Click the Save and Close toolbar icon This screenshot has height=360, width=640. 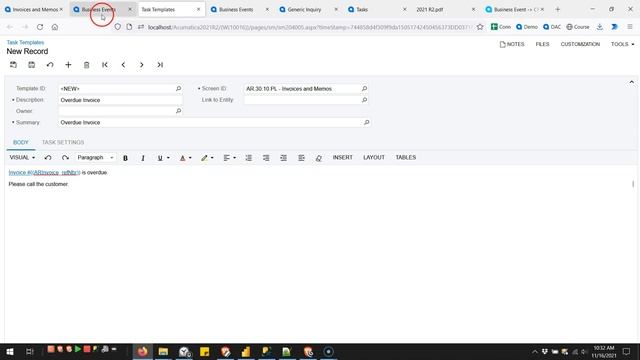coord(13,65)
